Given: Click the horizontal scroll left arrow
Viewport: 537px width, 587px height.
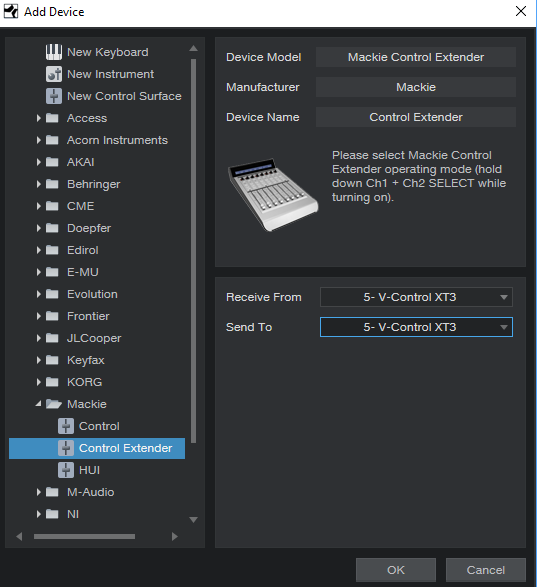Looking at the screenshot, I should (x=19, y=536).
